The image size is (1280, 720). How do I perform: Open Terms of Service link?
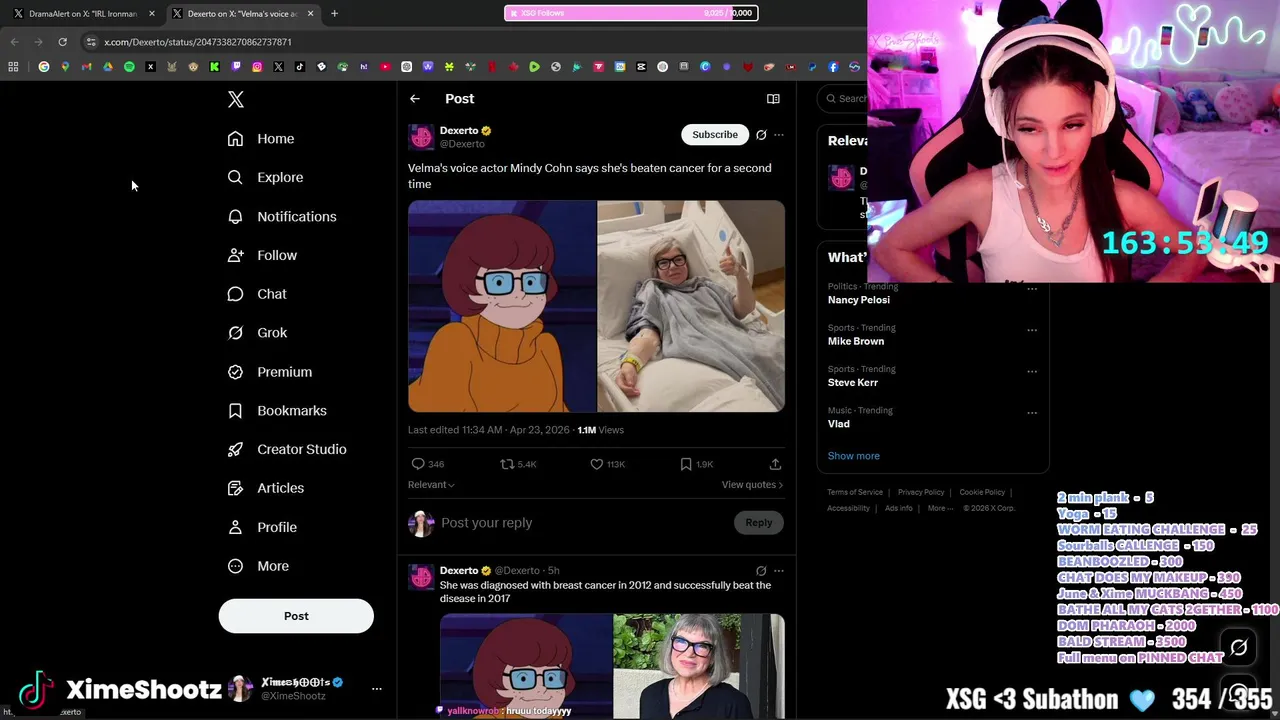click(855, 492)
